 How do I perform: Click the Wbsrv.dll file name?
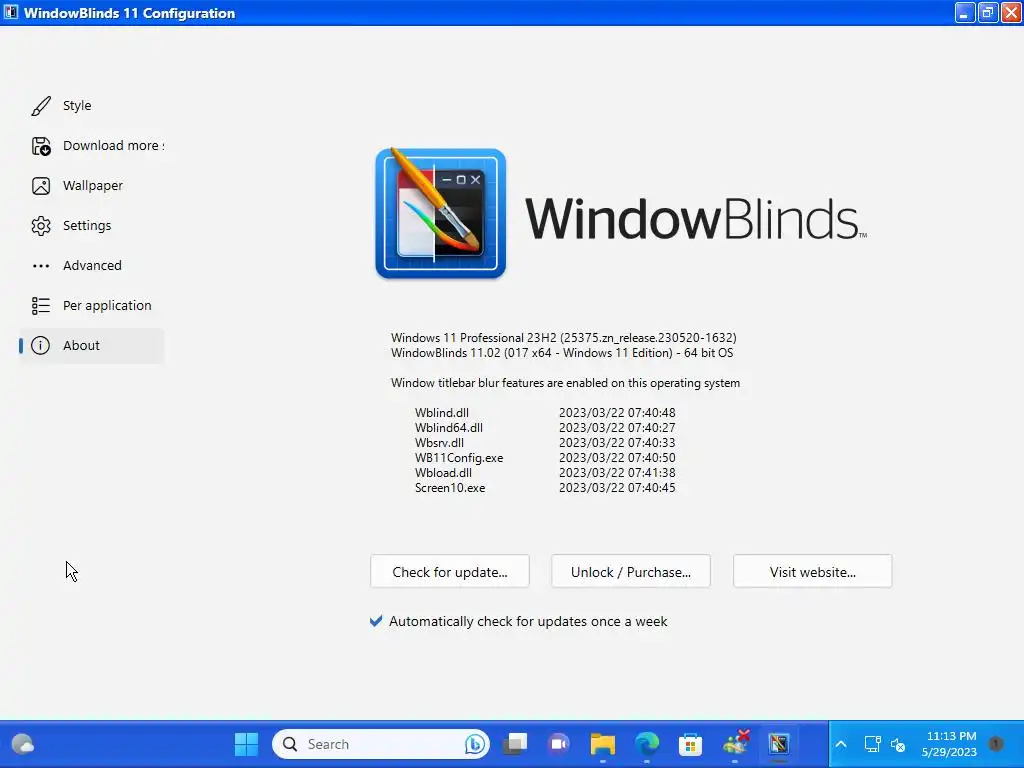click(440, 443)
